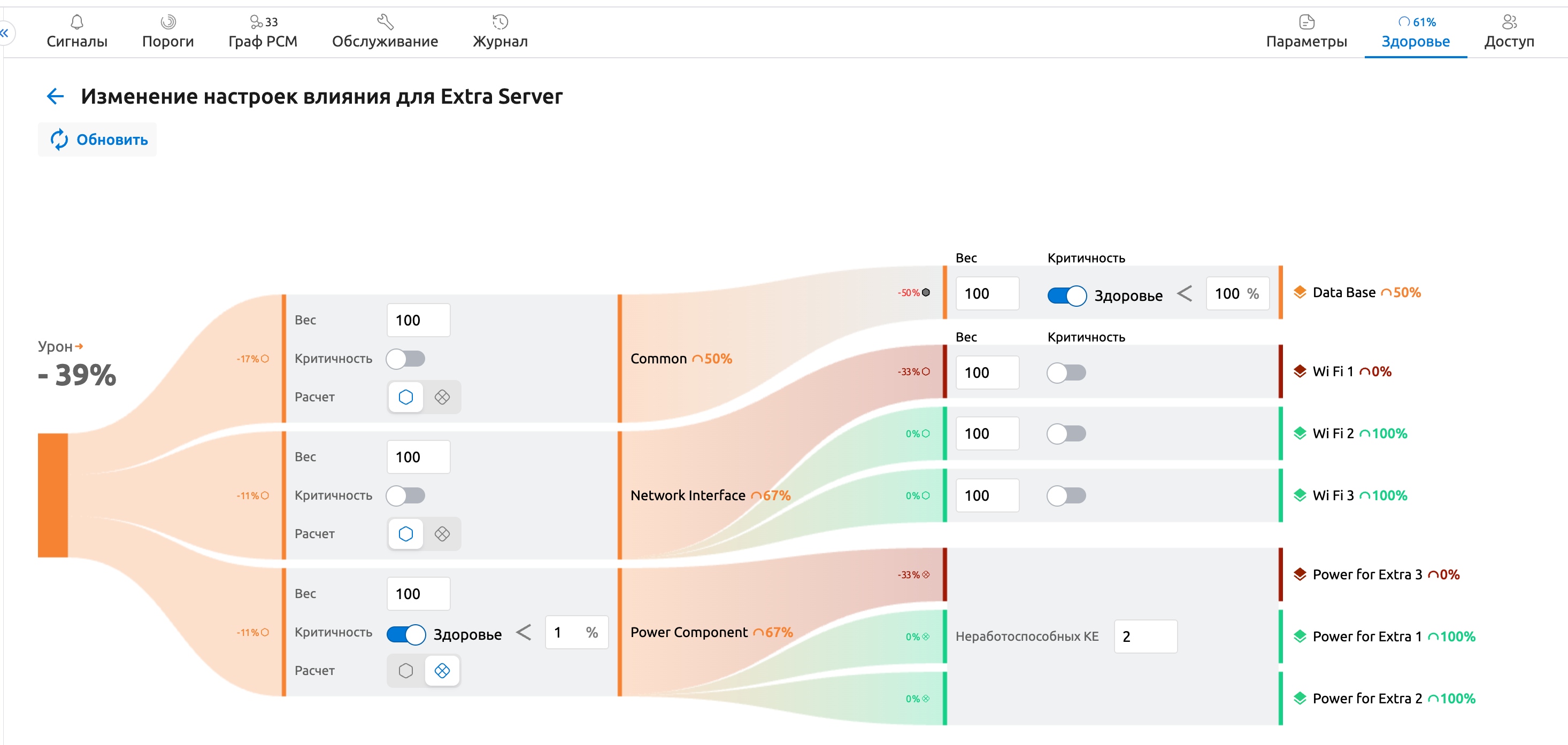Disable criticality toggle for Power Component
The height and width of the screenshot is (745, 1568).
pos(405,634)
